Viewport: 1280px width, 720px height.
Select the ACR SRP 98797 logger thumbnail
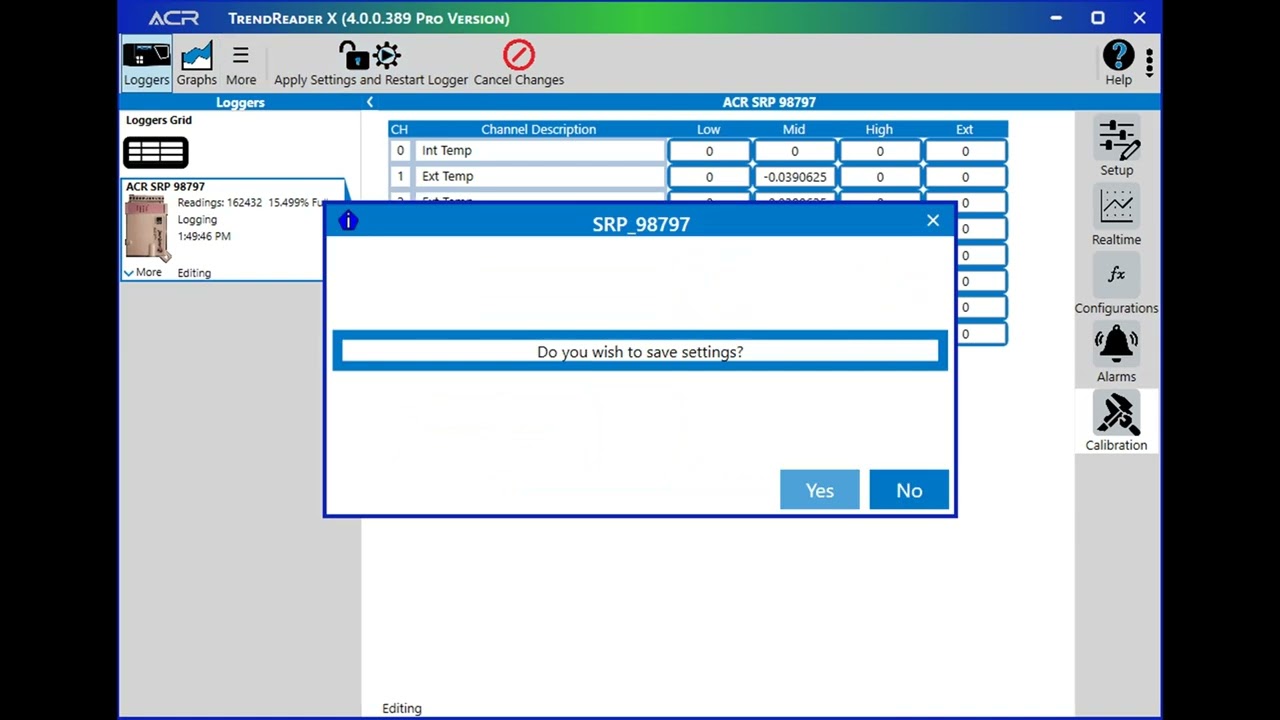147,228
